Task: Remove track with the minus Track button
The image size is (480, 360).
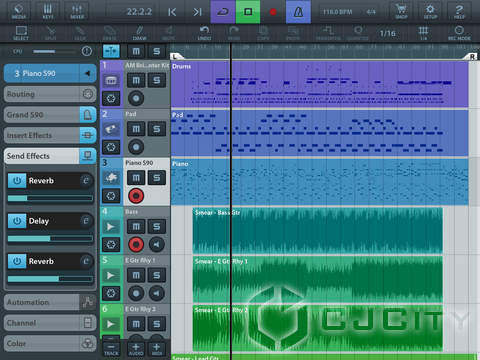Action: click(111, 349)
